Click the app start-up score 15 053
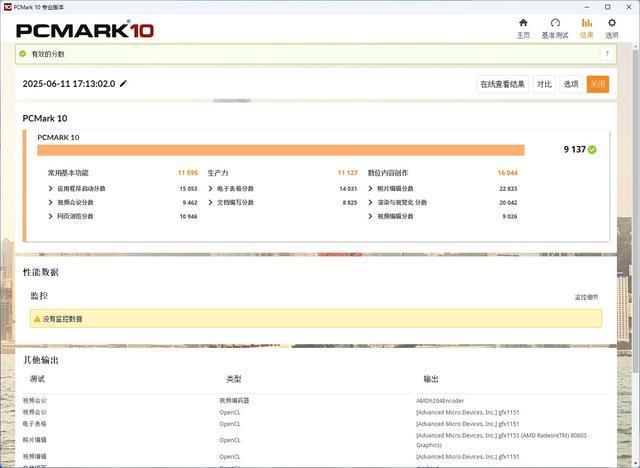This screenshot has height=468, width=640. [x=188, y=189]
